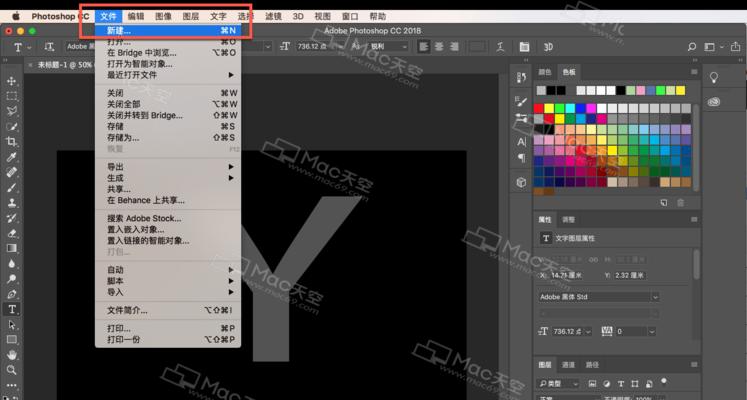
Task: Select the Rectangular Marquee tool
Action: [11, 96]
